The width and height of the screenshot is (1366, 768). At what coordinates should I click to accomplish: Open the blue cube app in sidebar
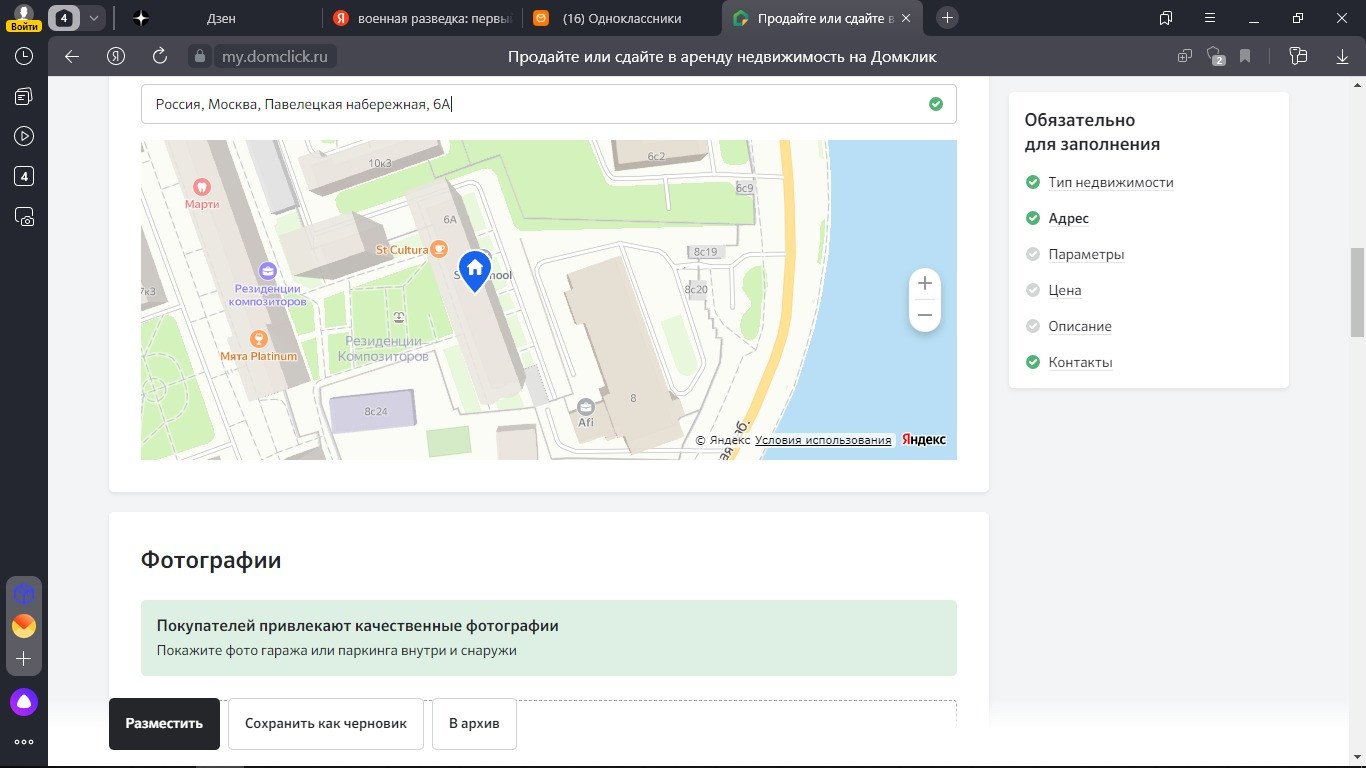point(24,594)
